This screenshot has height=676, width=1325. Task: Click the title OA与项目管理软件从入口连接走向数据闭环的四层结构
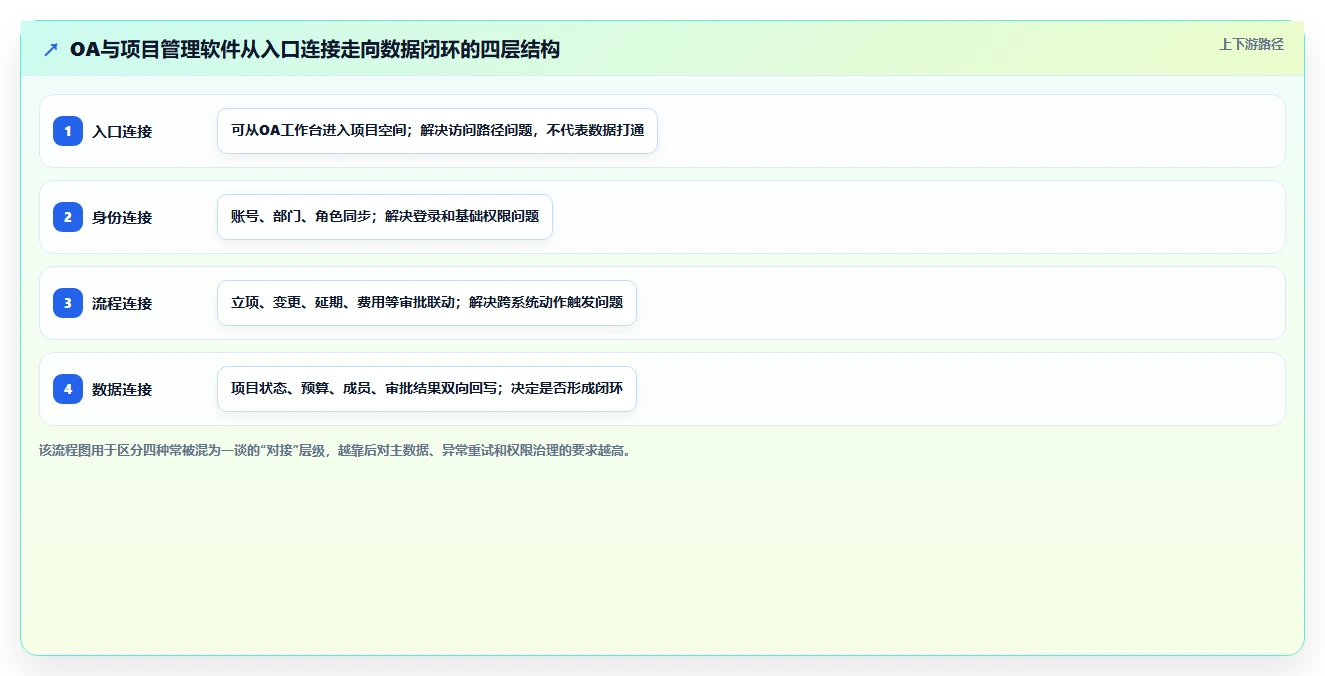(x=315, y=50)
